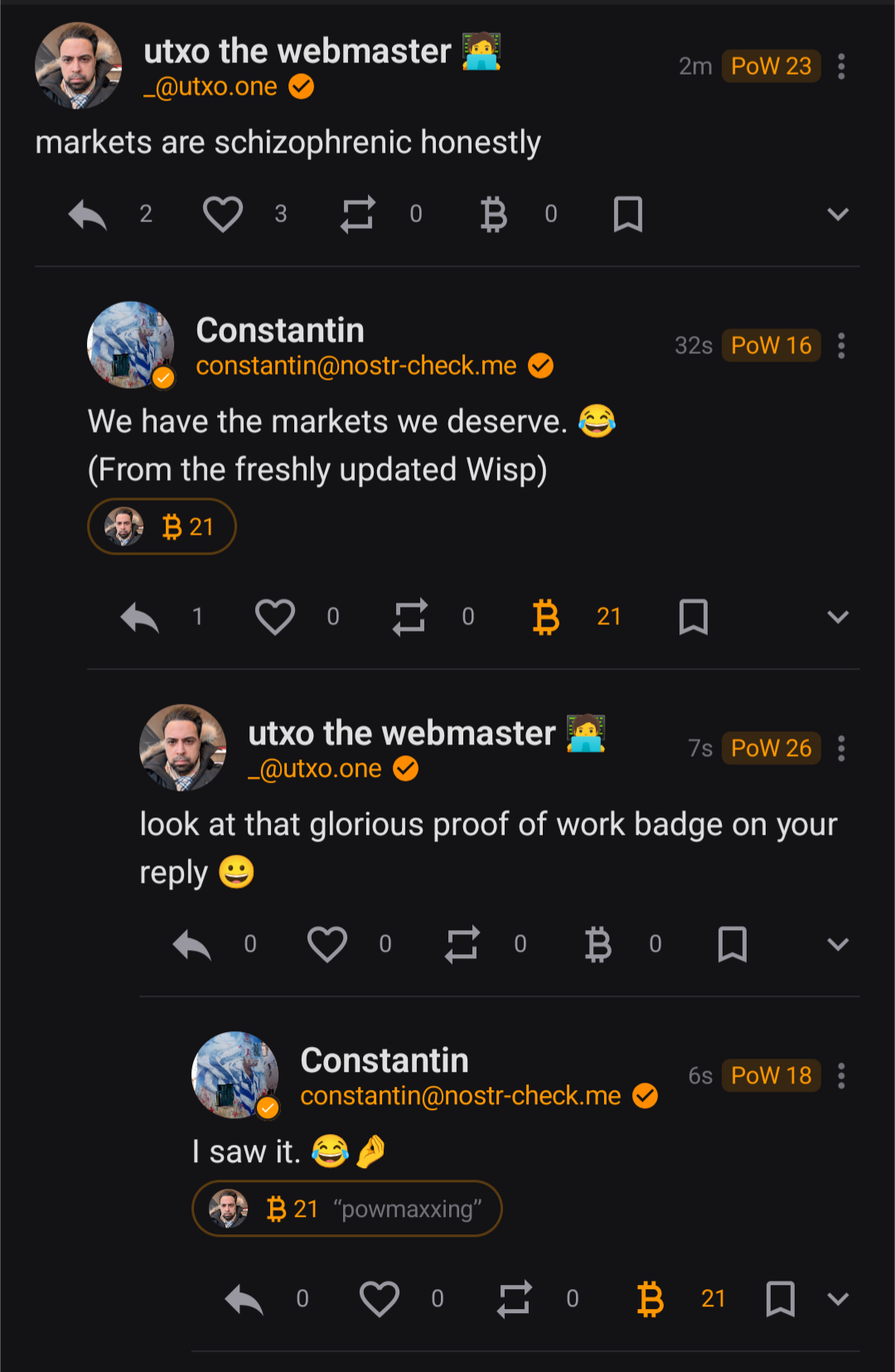Reply to the 'I saw it.' post
The image size is (895, 1372).
[x=244, y=1299]
